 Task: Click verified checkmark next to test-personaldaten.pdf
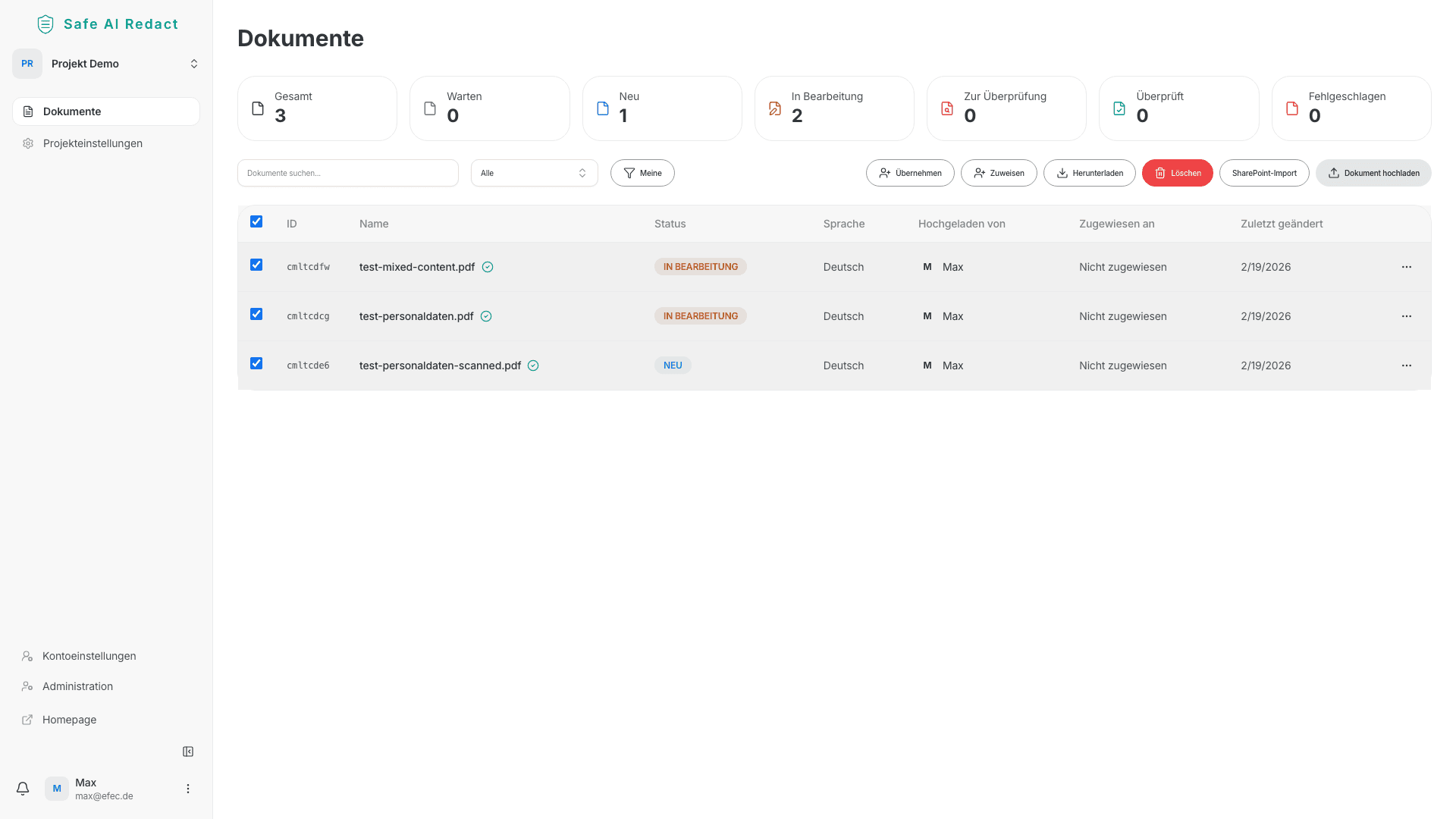(486, 316)
